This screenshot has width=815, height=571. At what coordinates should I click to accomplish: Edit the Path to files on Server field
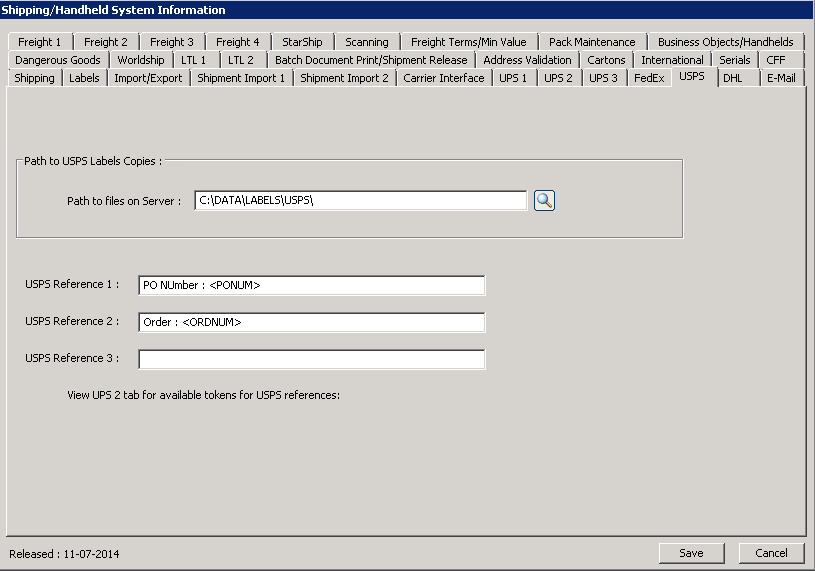coord(360,201)
